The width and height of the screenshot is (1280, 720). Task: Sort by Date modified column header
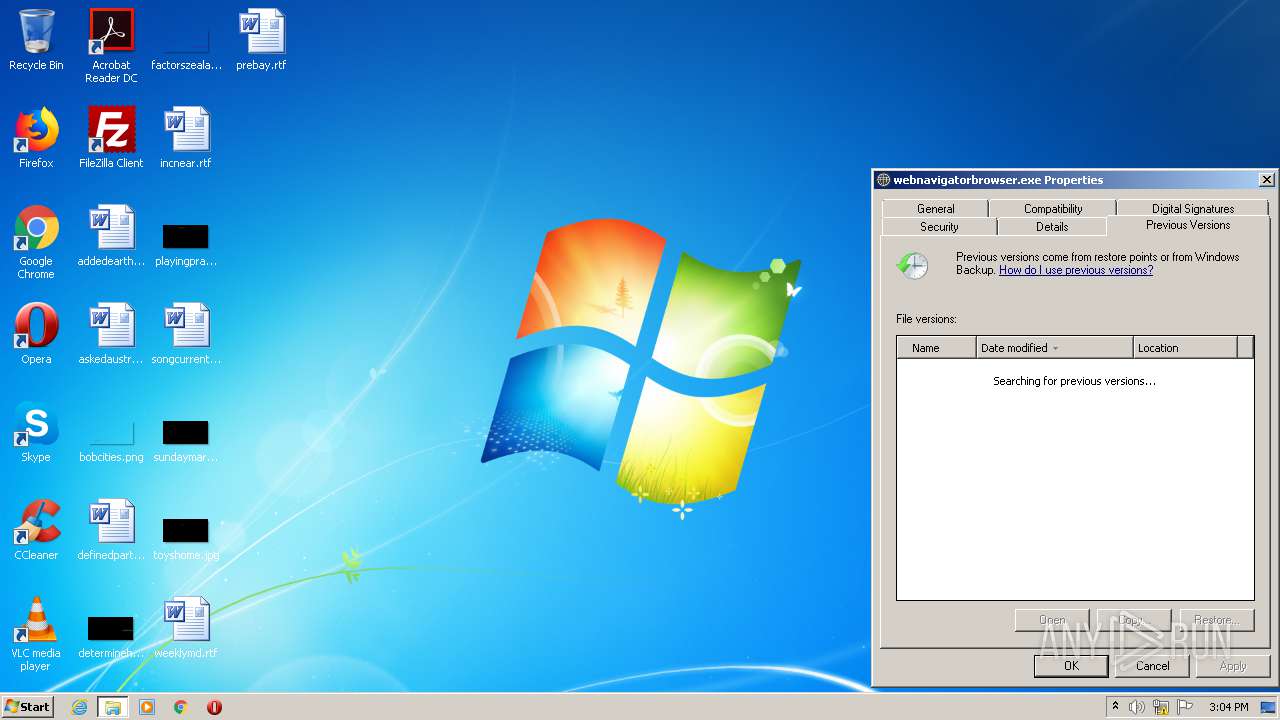point(1055,348)
